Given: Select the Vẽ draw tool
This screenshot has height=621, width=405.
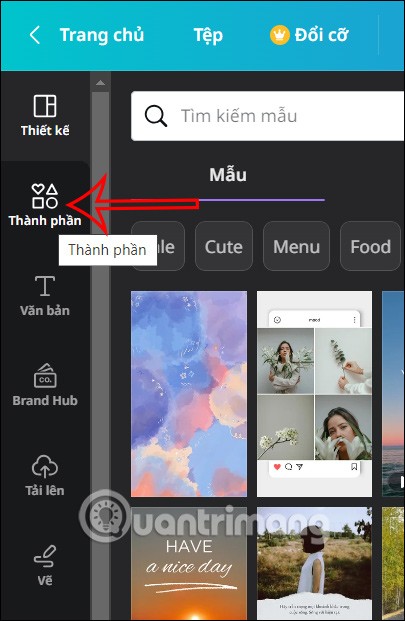Looking at the screenshot, I should 45,556.
